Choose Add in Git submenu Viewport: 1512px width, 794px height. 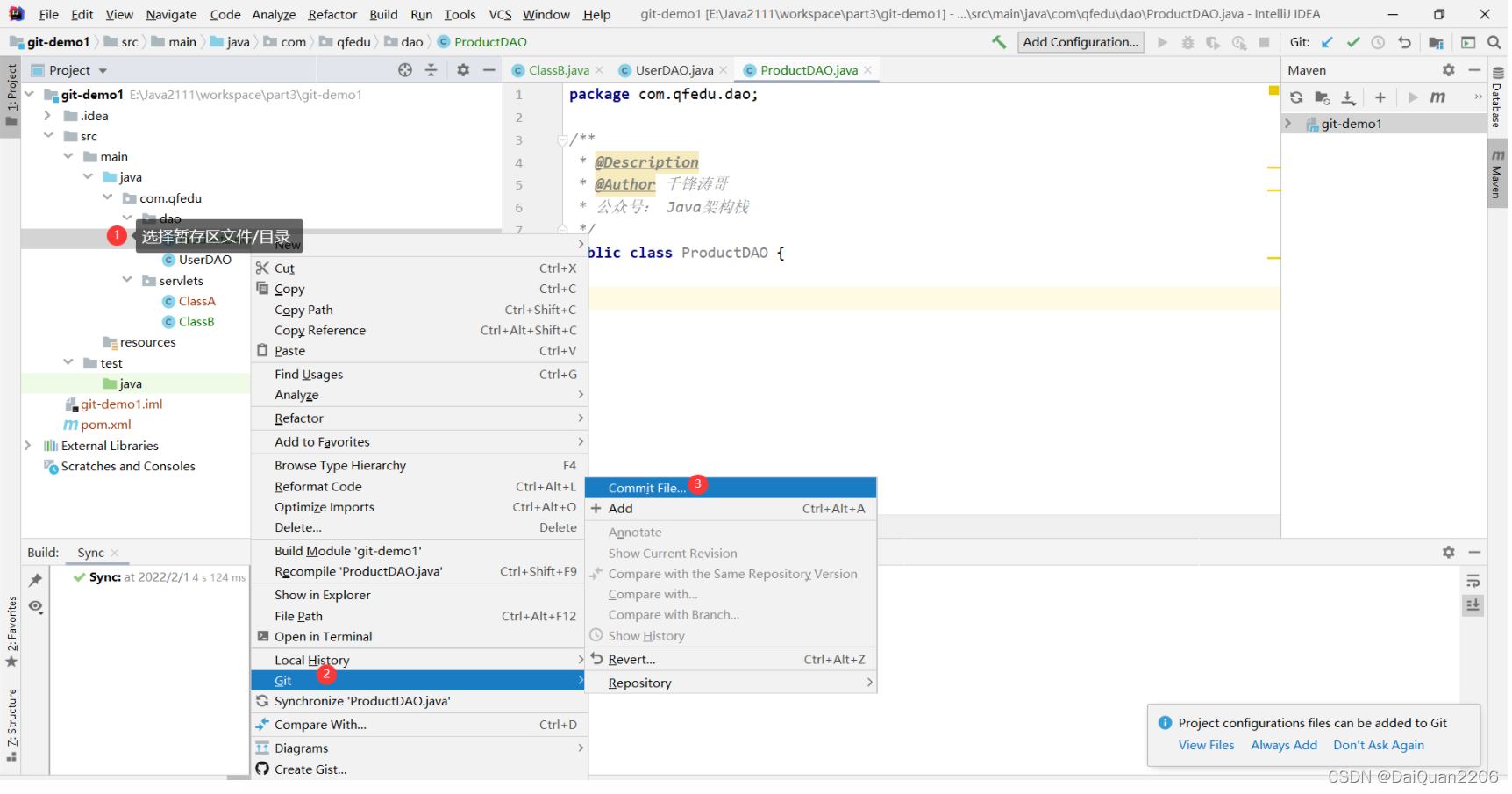[731, 508]
